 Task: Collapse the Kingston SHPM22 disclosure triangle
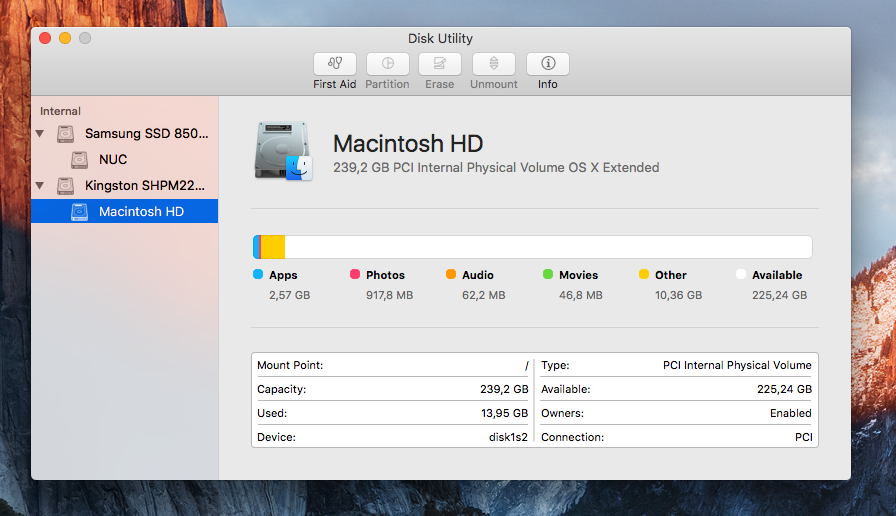click(40, 185)
